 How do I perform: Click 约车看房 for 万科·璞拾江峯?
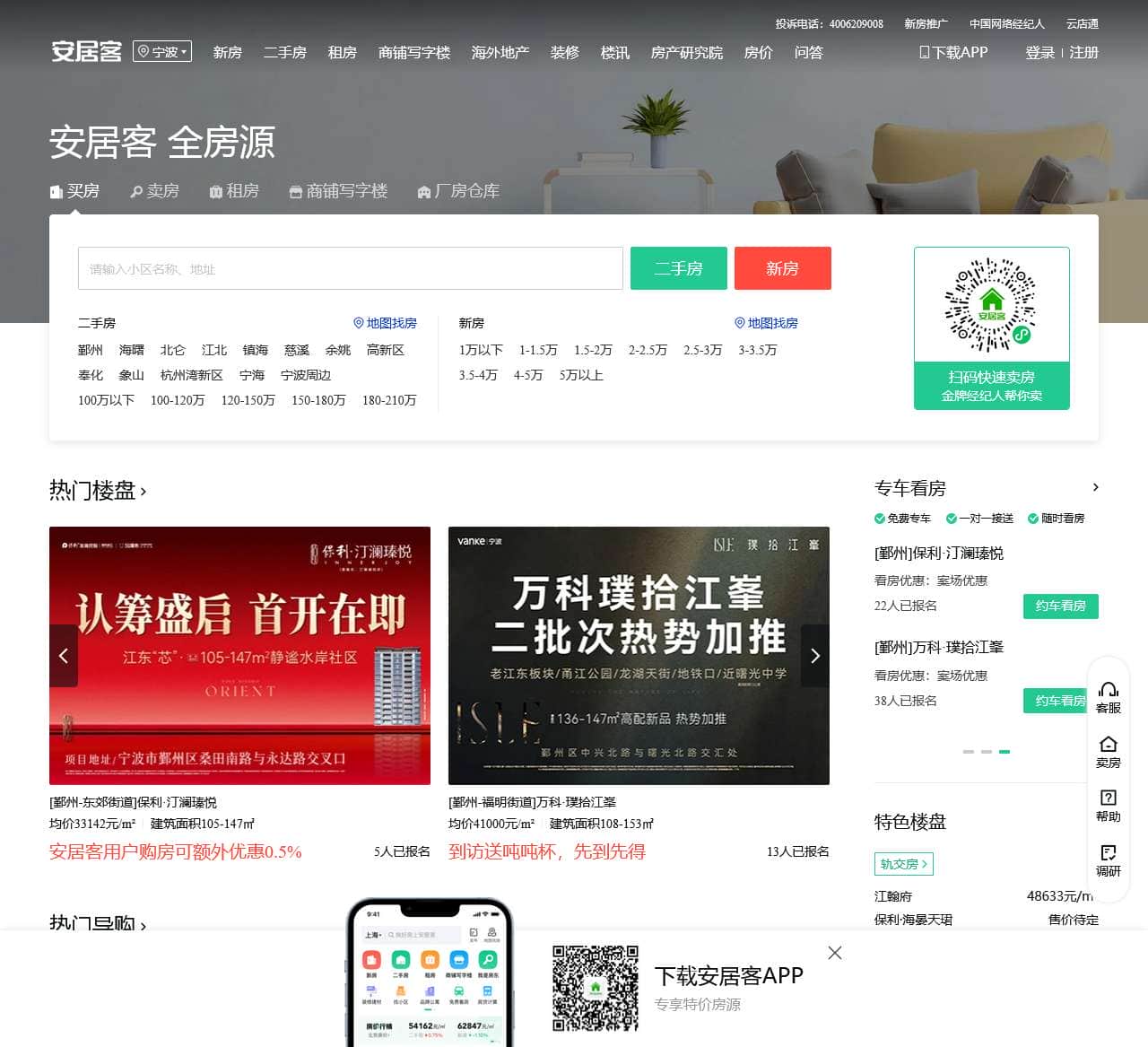(x=1055, y=701)
